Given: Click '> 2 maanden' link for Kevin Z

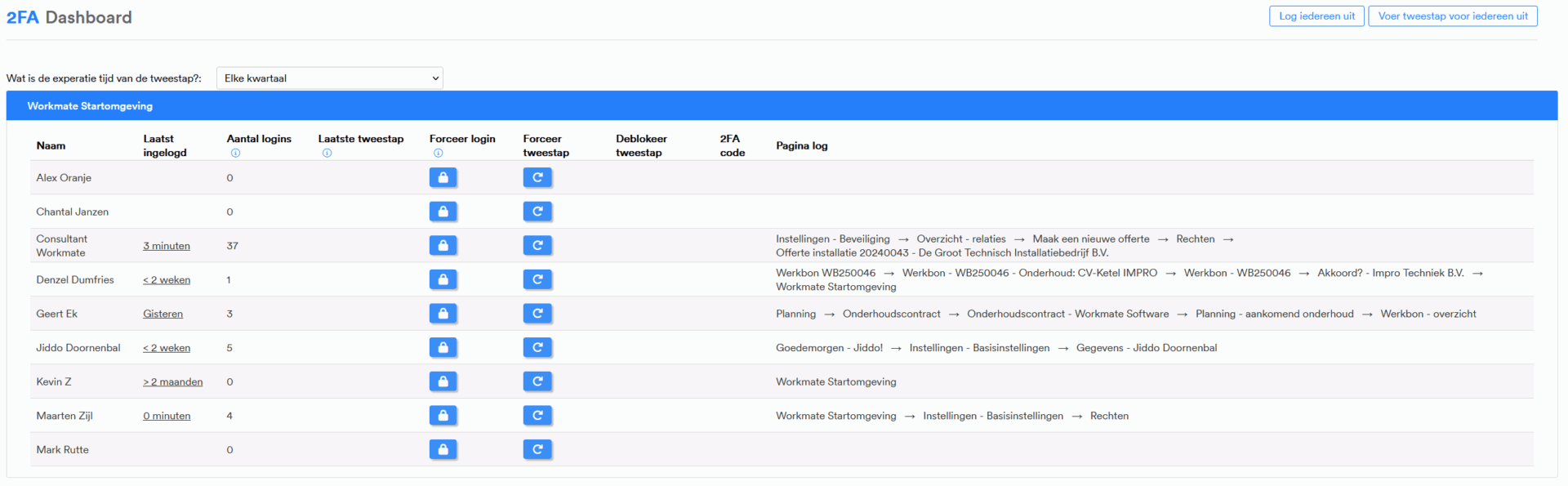Looking at the screenshot, I should pos(172,381).
